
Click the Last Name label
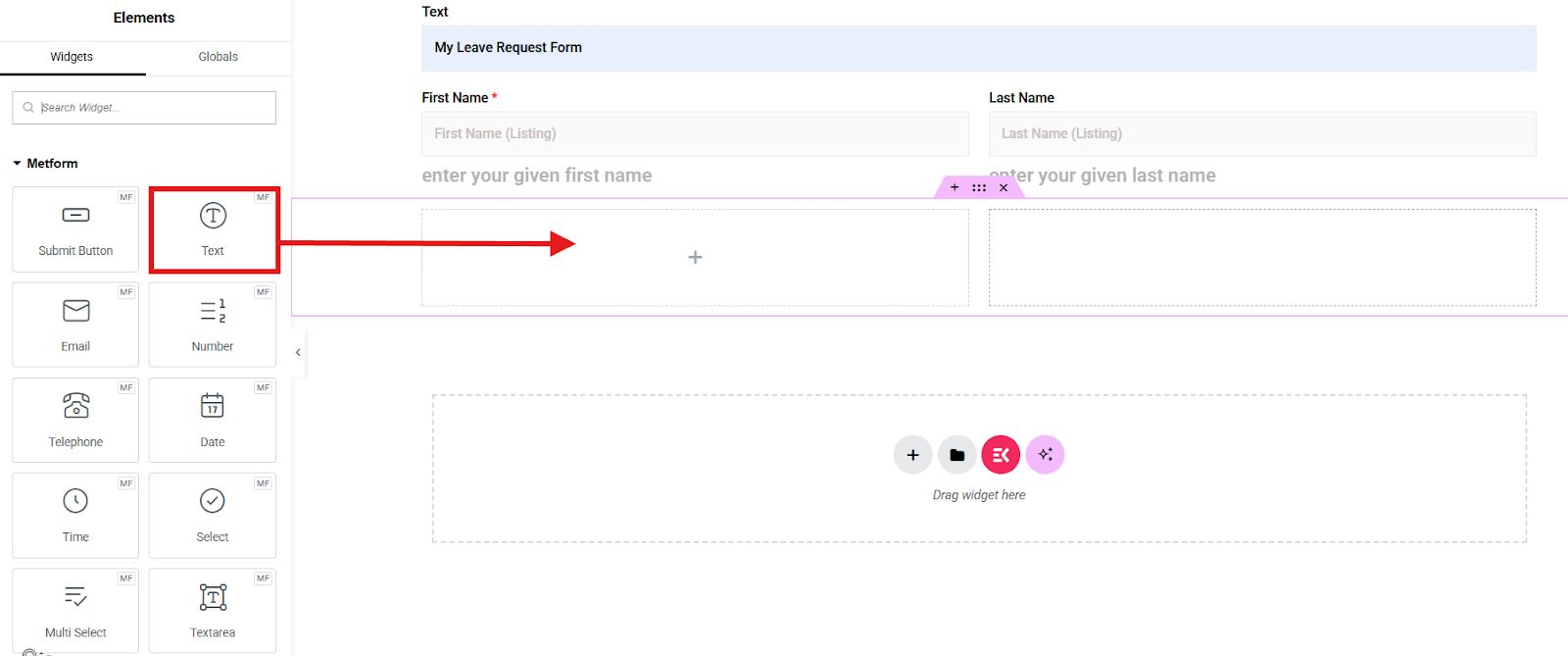pos(1021,98)
